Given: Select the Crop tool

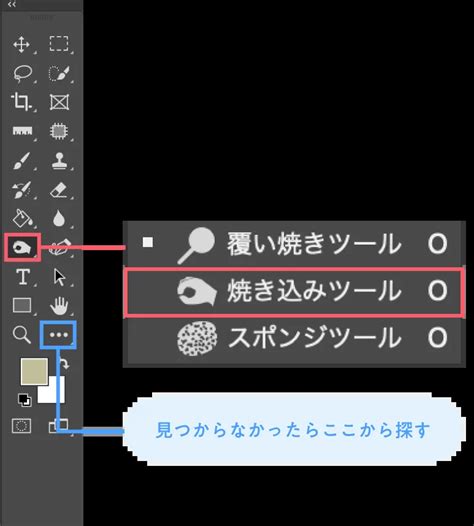Looking at the screenshot, I should [x=21, y=102].
